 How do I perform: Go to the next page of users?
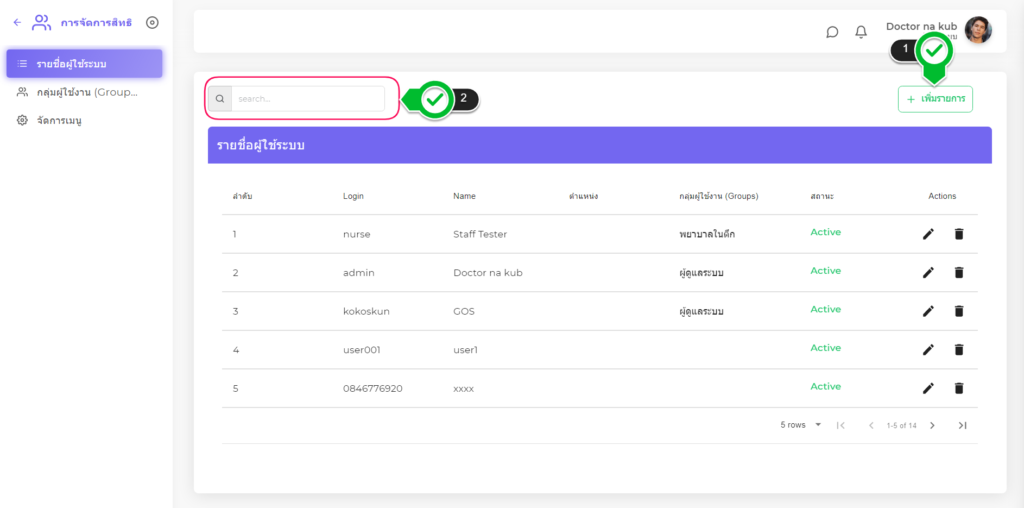tap(932, 425)
